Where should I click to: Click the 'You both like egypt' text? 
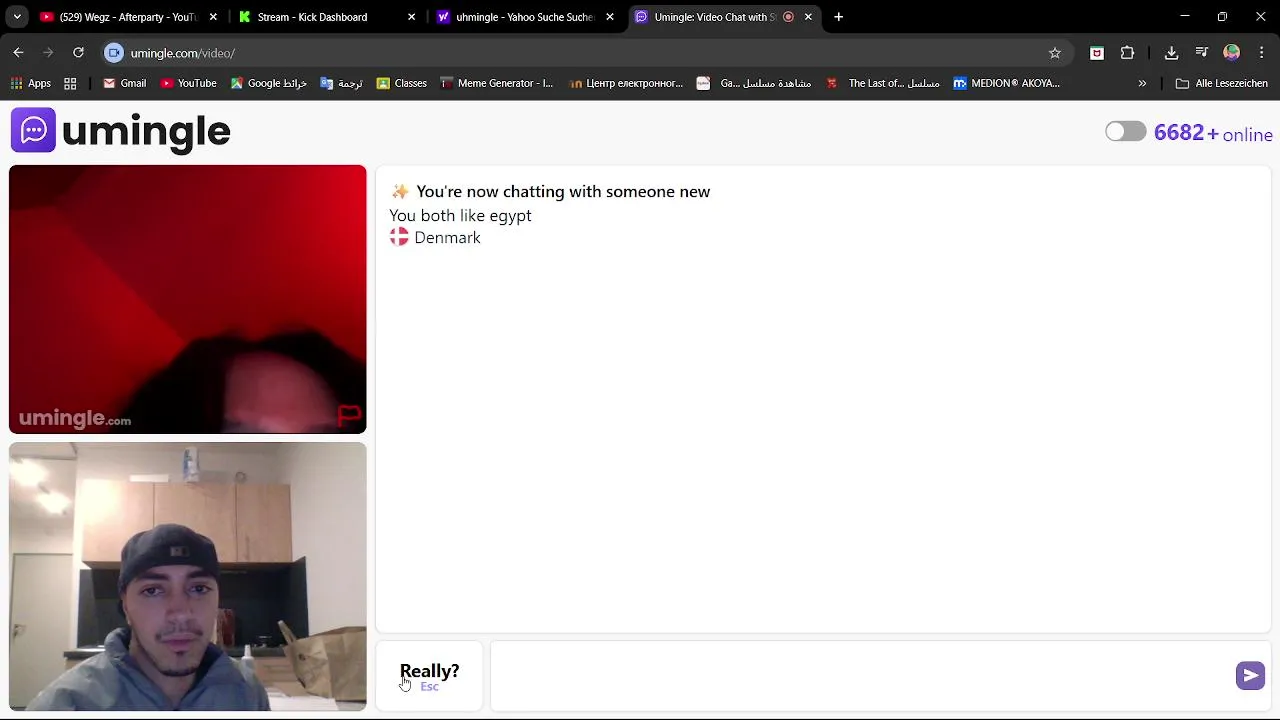461,215
